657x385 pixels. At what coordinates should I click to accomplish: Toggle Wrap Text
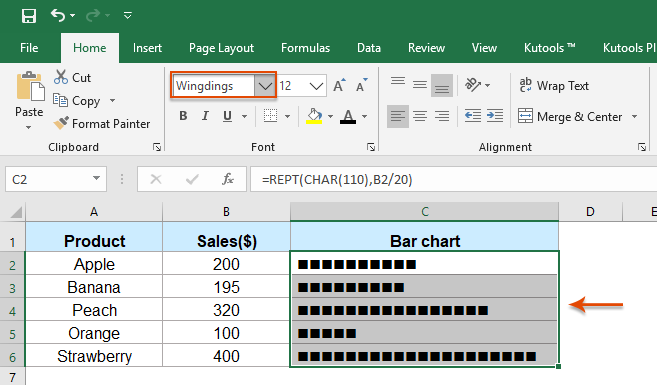point(554,85)
